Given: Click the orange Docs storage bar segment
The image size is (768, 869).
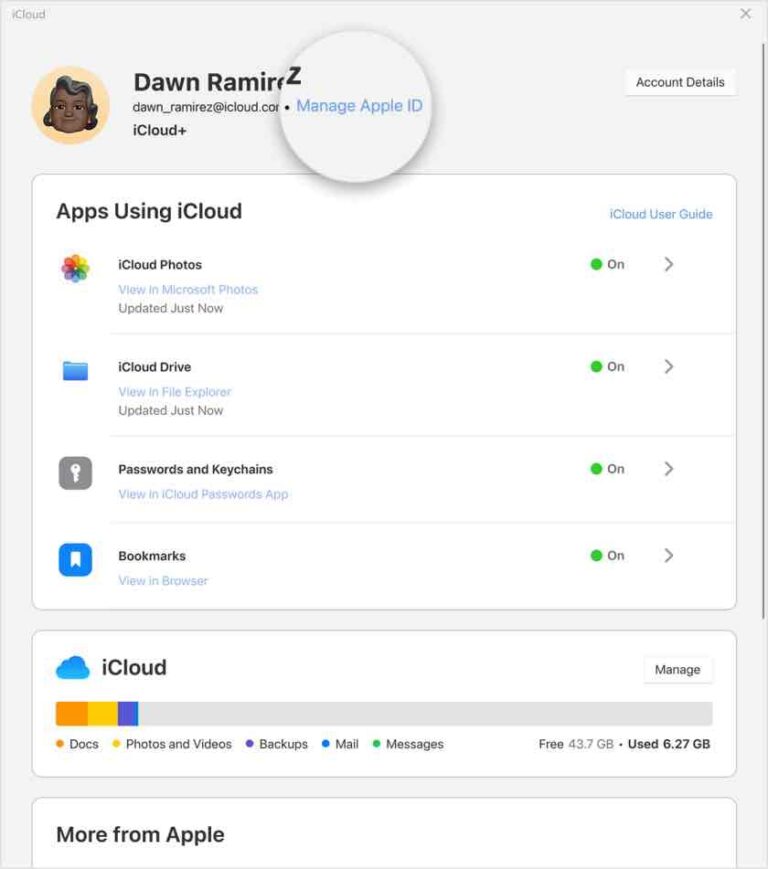Looking at the screenshot, I should 72,713.
